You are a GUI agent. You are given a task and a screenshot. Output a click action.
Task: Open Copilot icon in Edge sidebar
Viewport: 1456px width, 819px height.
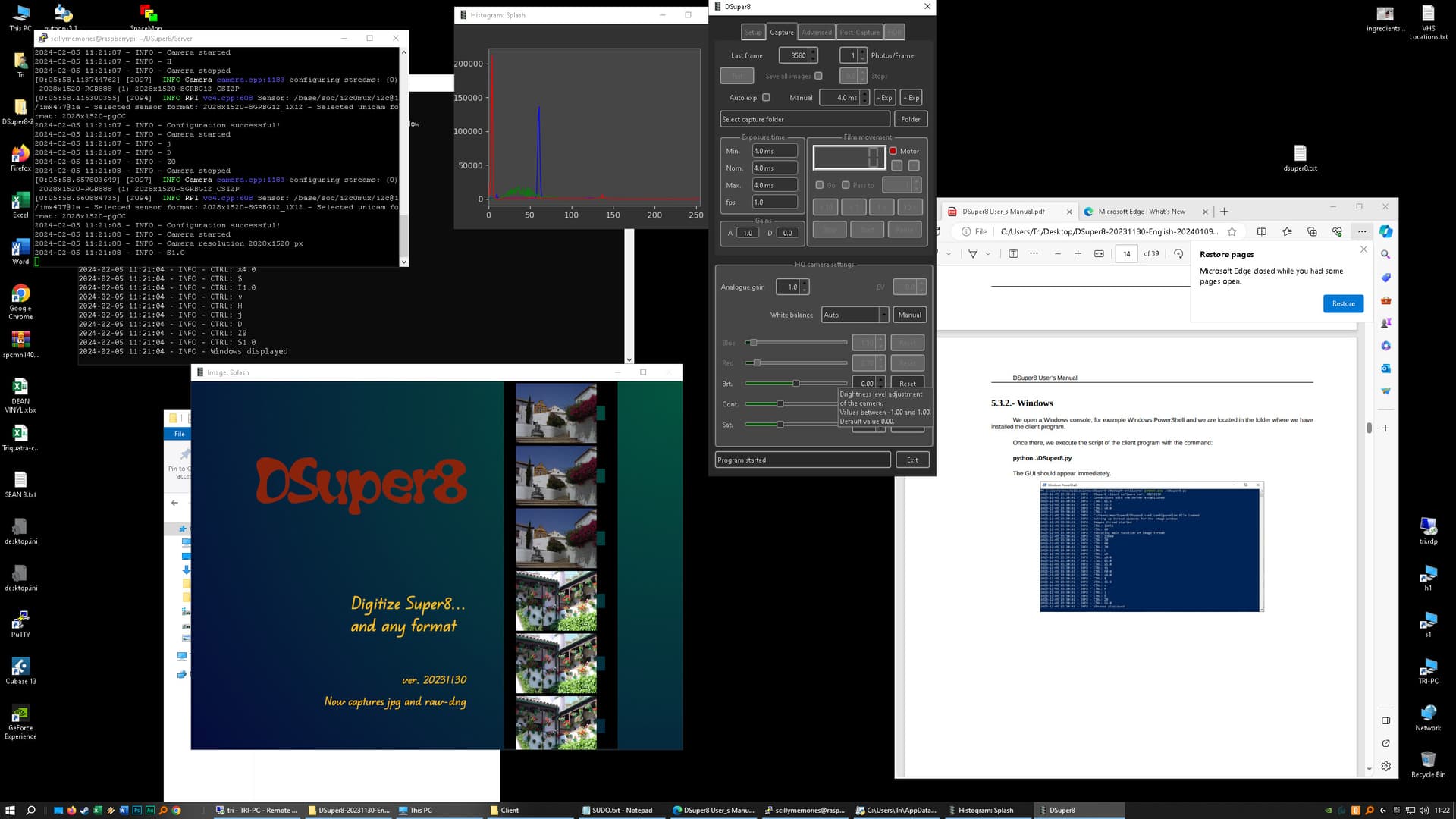1386,232
